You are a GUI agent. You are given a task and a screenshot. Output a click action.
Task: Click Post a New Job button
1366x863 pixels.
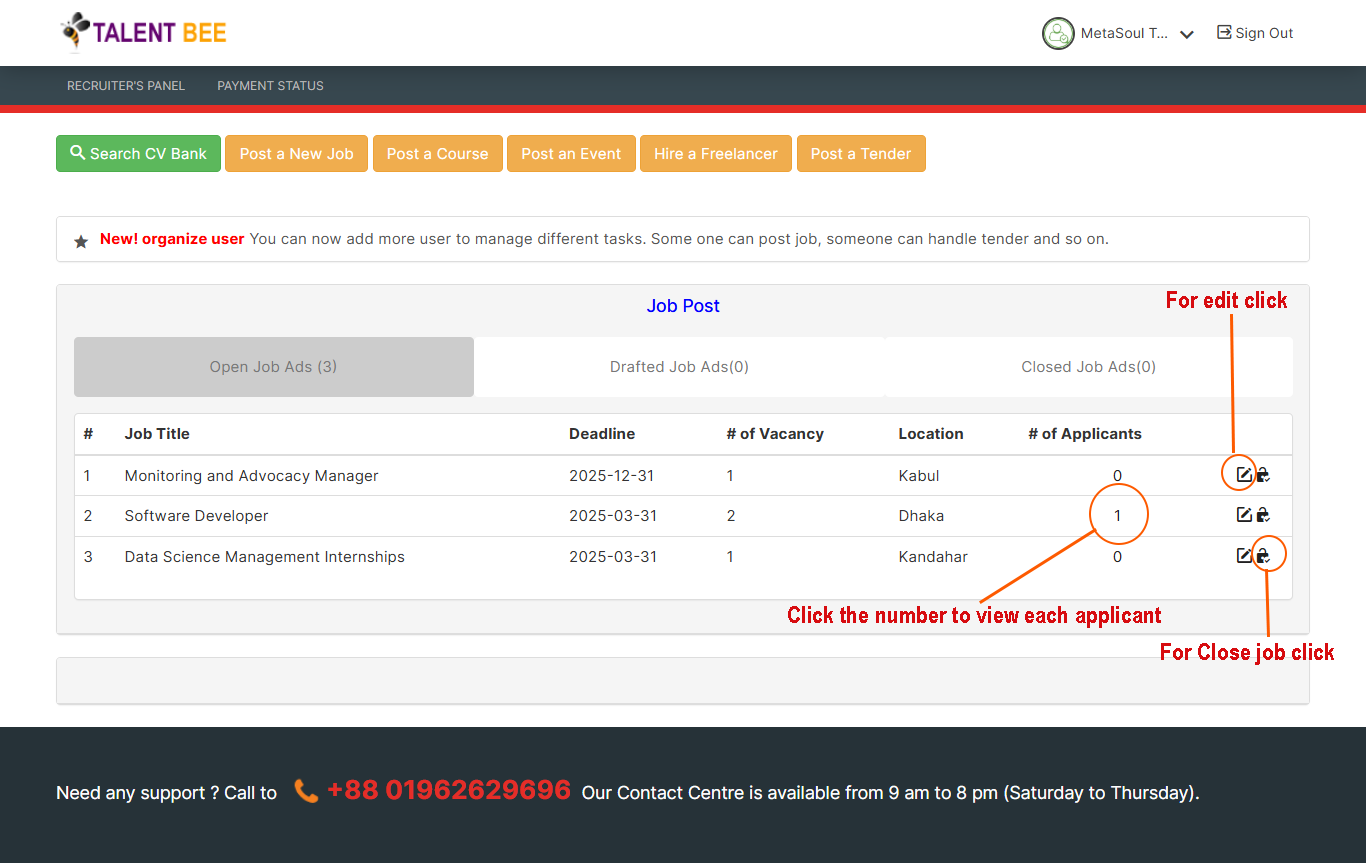pos(296,154)
